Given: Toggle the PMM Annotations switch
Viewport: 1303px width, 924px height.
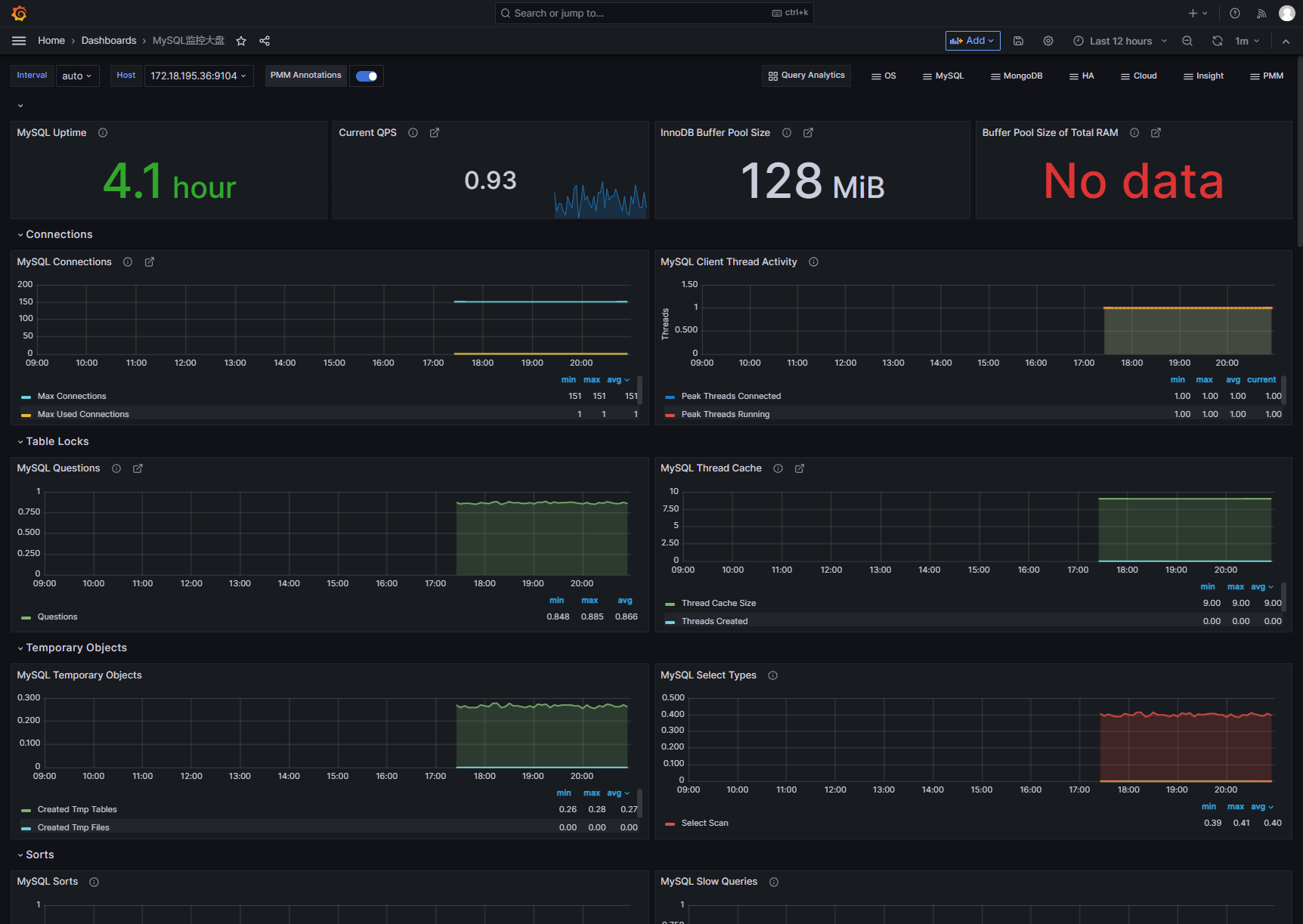Looking at the screenshot, I should pos(367,76).
